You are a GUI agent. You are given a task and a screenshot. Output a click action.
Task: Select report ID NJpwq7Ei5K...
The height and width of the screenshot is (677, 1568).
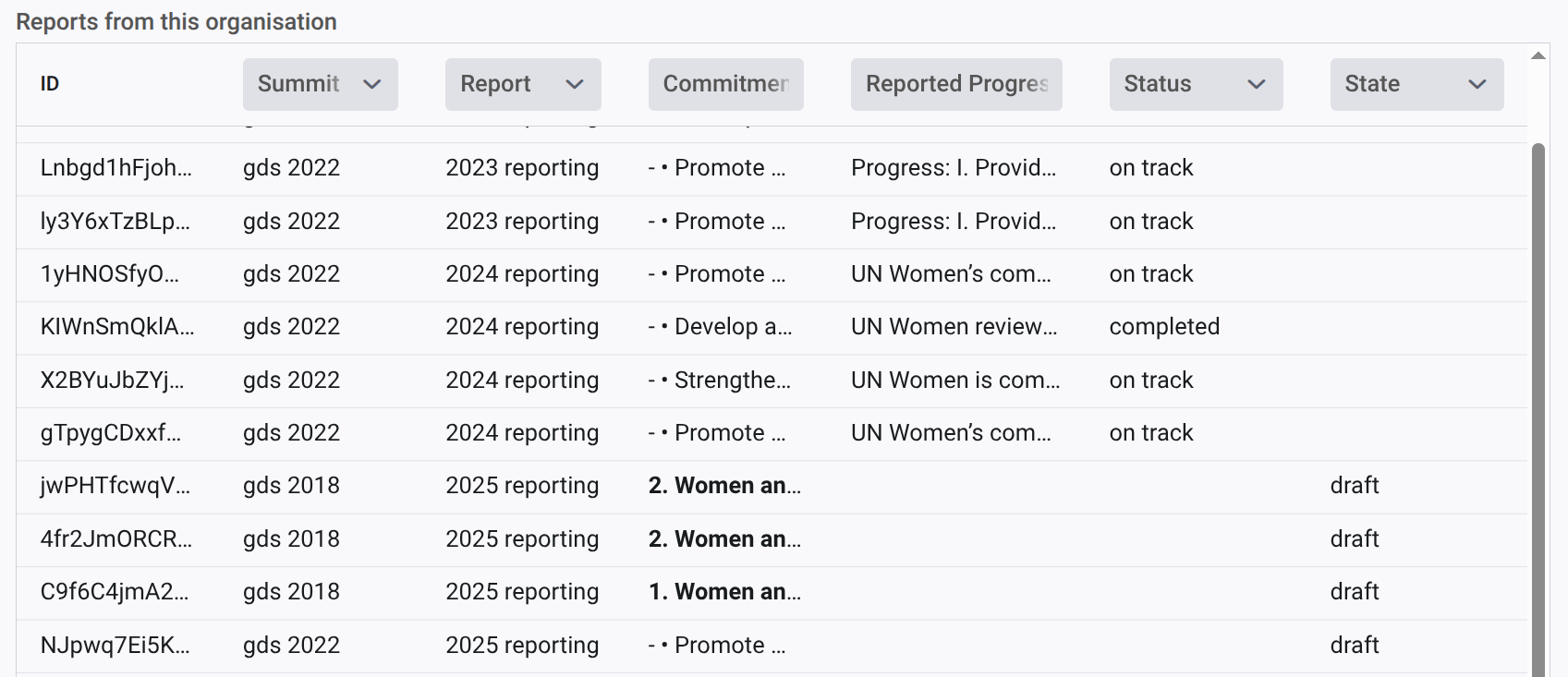[x=115, y=646]
